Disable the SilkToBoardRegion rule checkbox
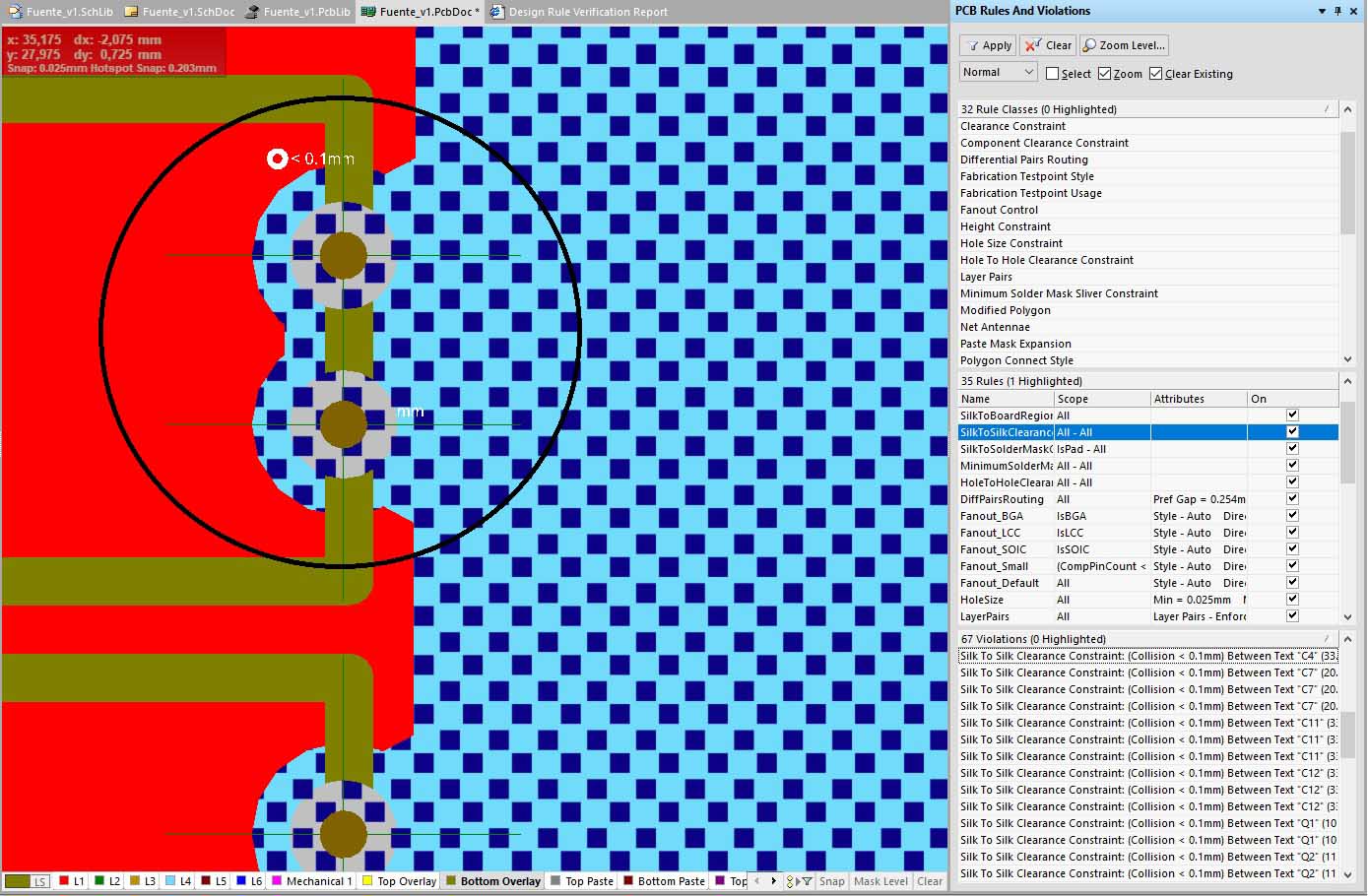1368x896 pixels. tap(1292, 416)
